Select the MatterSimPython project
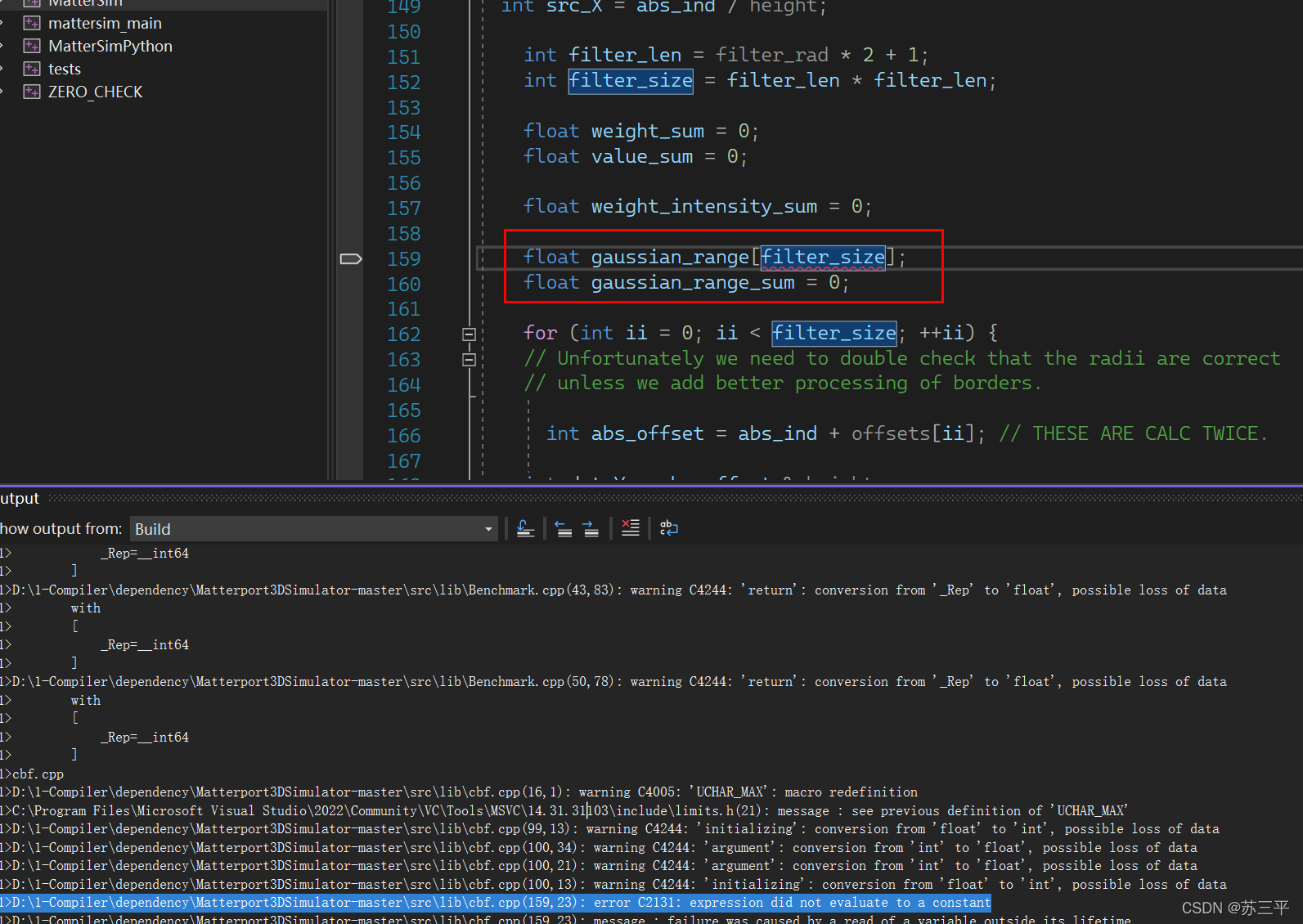1303x924 pixels. pos(110,46)
